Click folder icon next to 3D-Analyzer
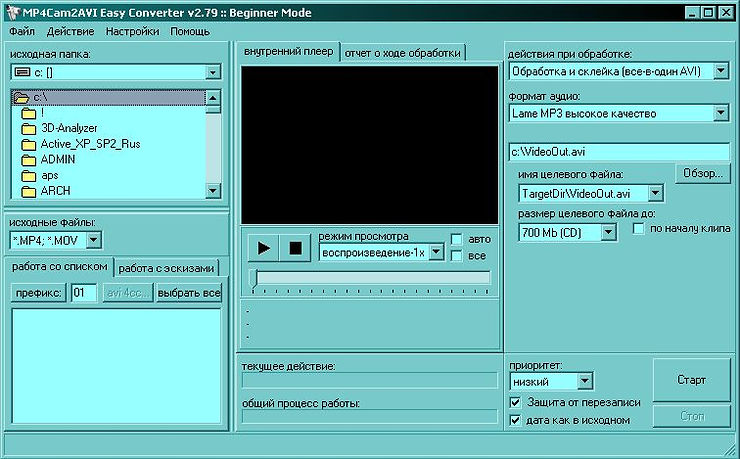Image resolution: width=740 pixels, height=459 pixels. (x=29, y=129)
